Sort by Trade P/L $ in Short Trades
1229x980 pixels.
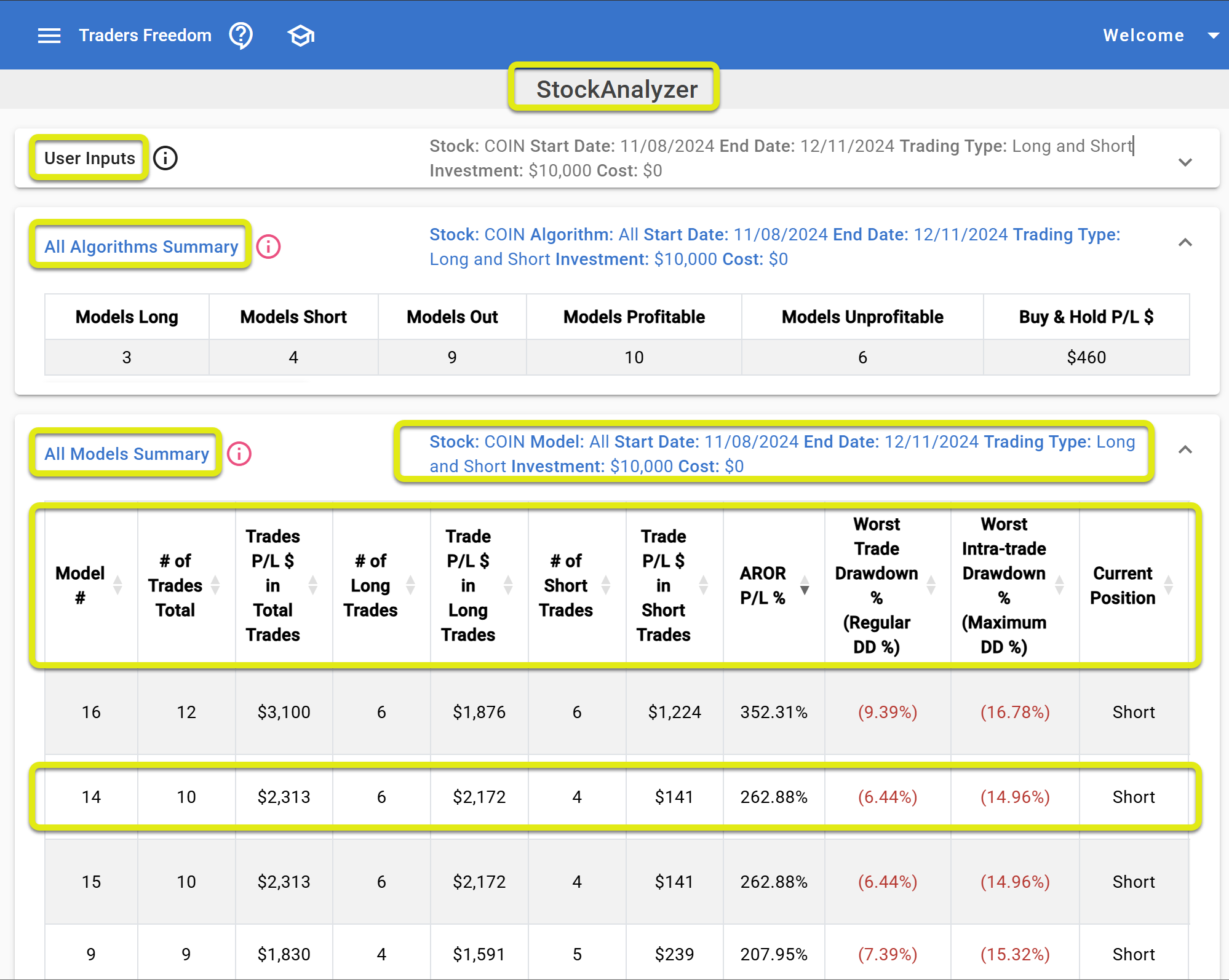coord(704,585)
